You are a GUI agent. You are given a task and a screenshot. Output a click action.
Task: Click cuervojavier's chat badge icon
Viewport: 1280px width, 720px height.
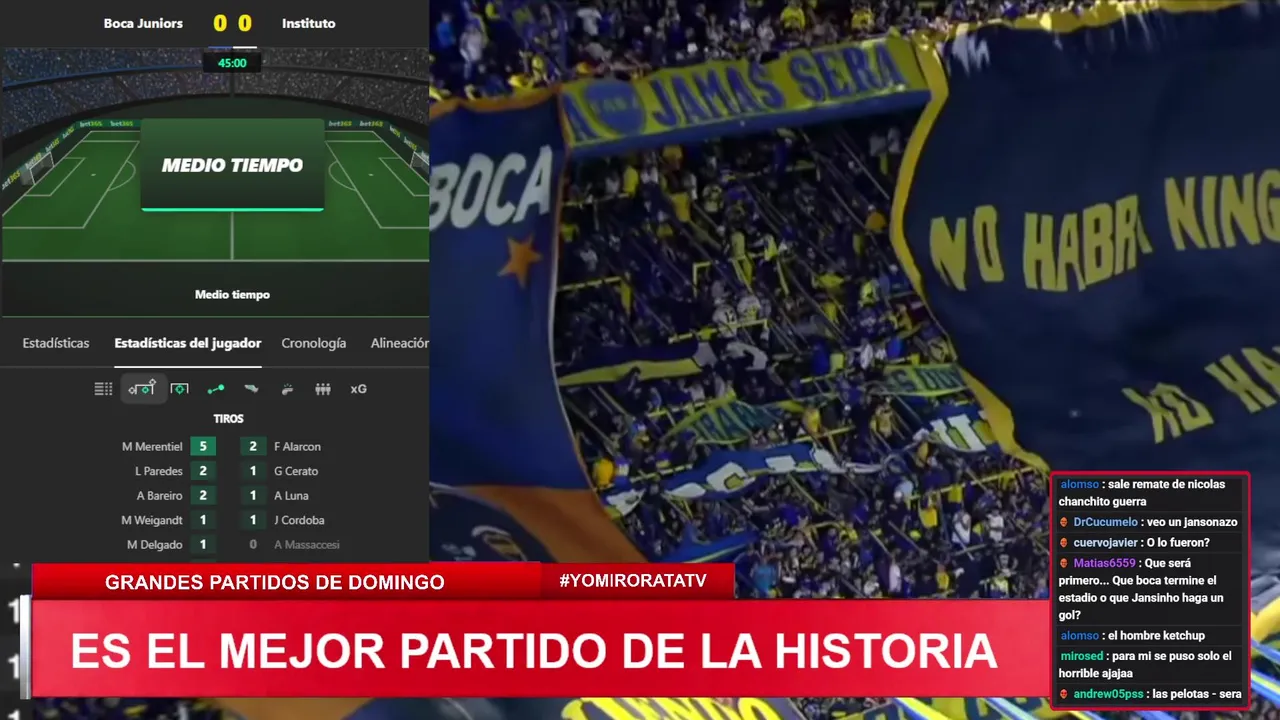1065,543
